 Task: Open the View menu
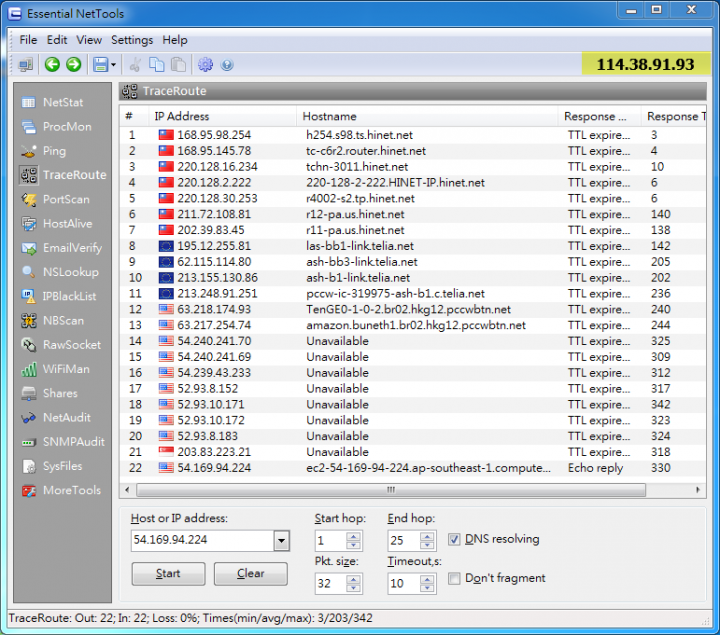89,40
